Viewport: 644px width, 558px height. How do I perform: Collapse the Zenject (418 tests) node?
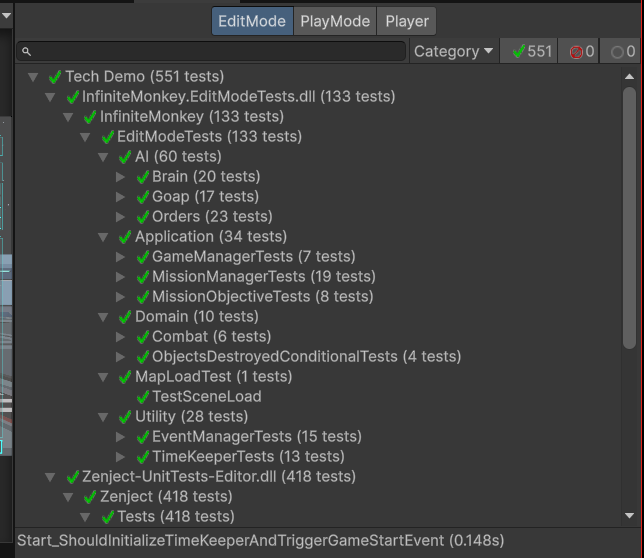[x=68, y=497]
